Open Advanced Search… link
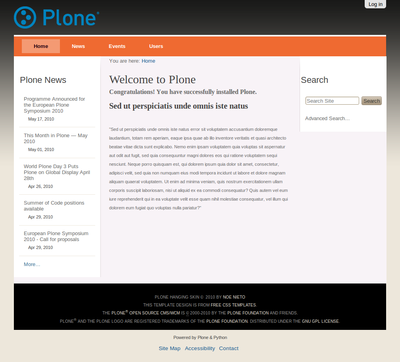 (x=327, y=118)
